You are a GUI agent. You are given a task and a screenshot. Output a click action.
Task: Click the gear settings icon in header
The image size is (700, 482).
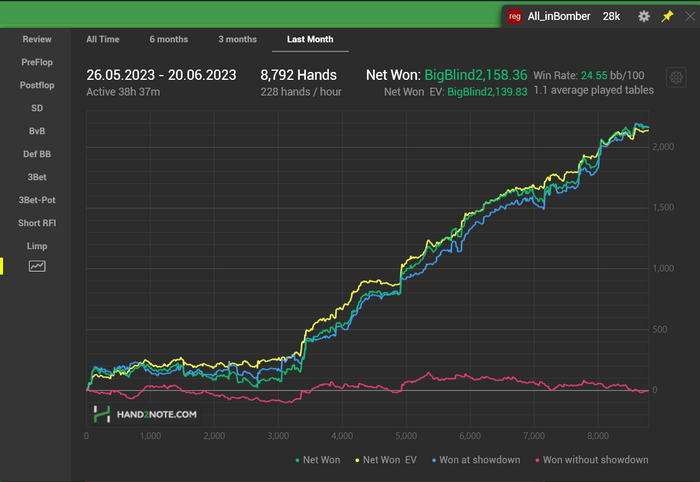pos(644,17)
